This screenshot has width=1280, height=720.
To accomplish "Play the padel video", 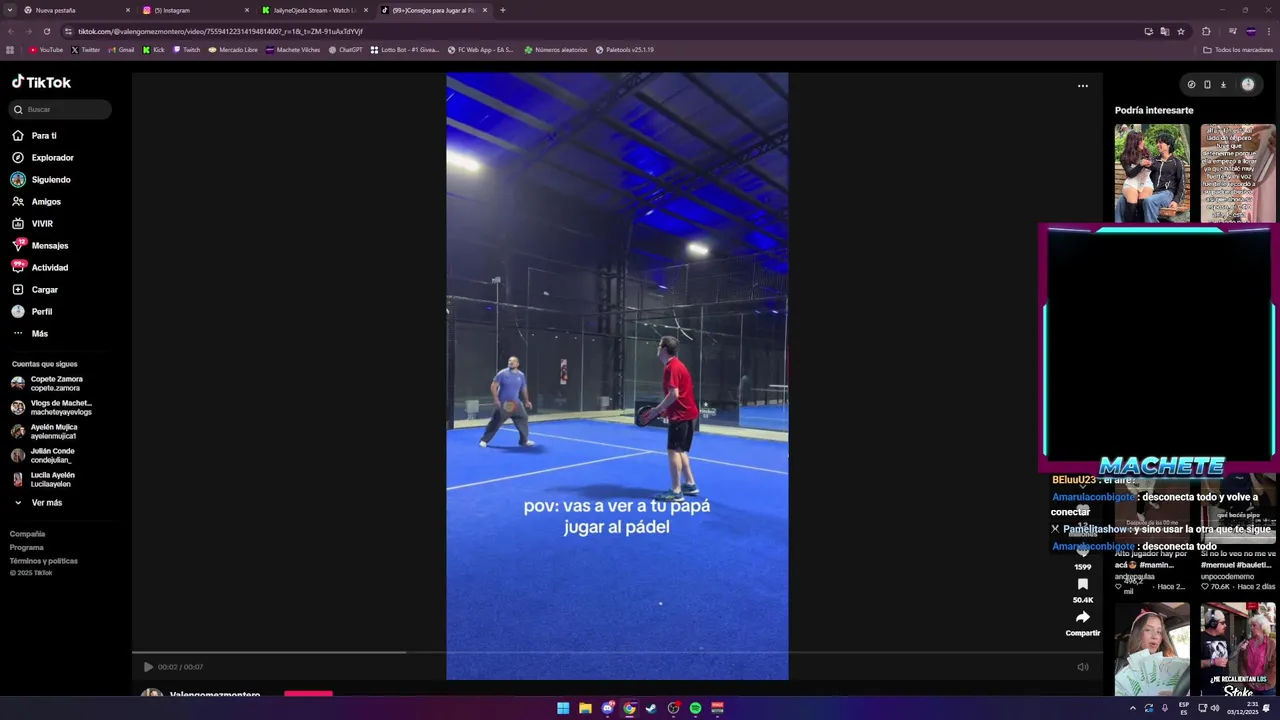I will (x=148, y=667).
